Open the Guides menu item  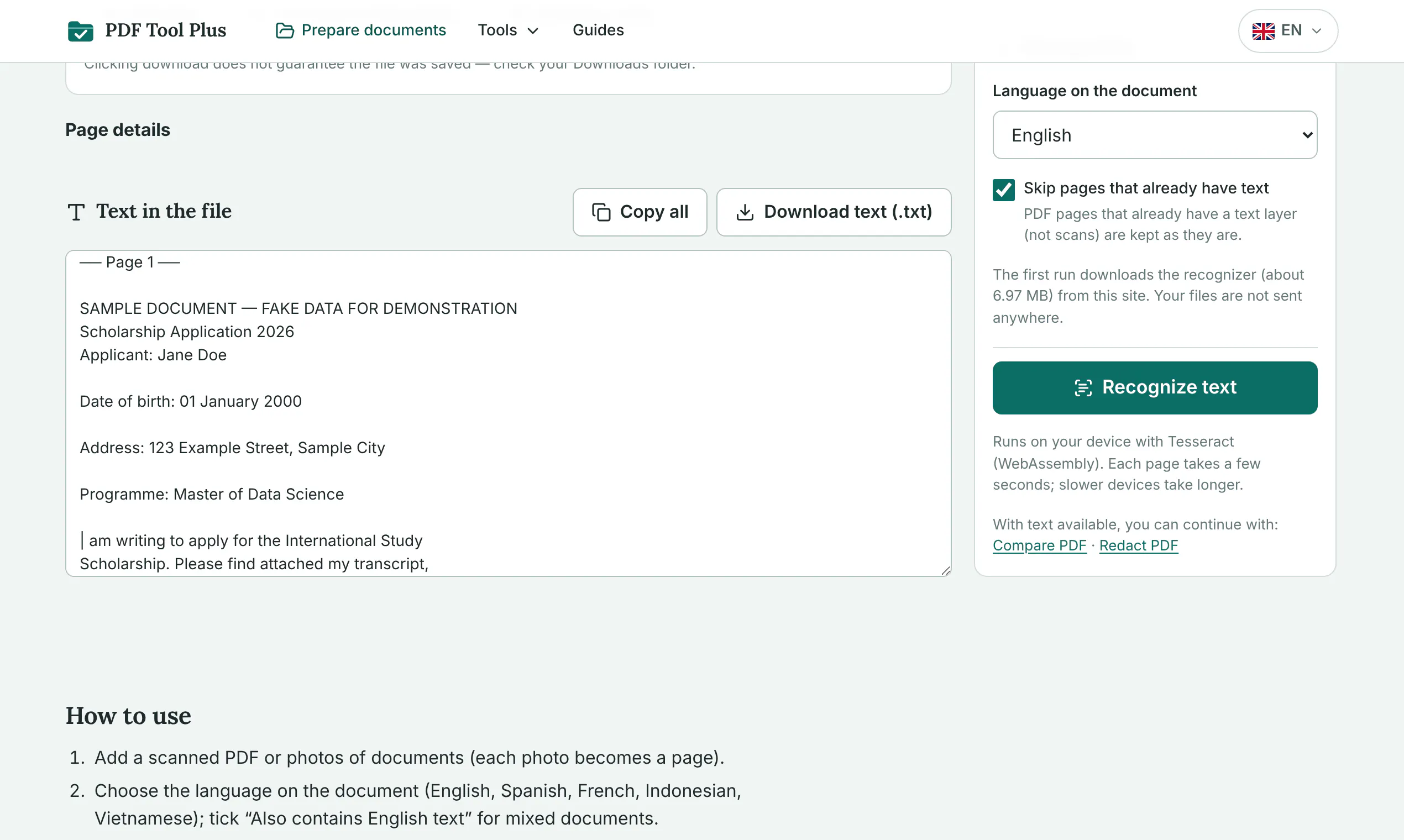tap(598, 30)
